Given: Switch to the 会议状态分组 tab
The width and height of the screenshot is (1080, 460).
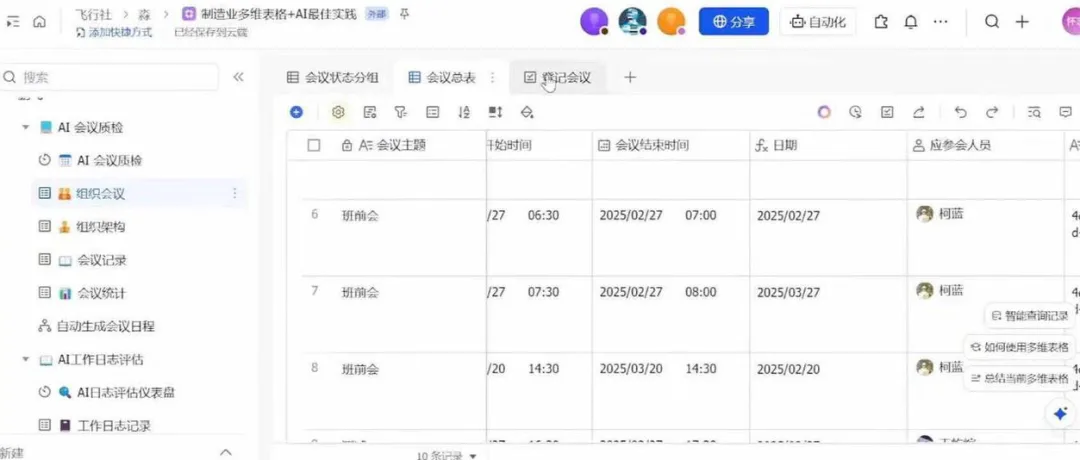Looking at the screenshot, I should [333, 77].
